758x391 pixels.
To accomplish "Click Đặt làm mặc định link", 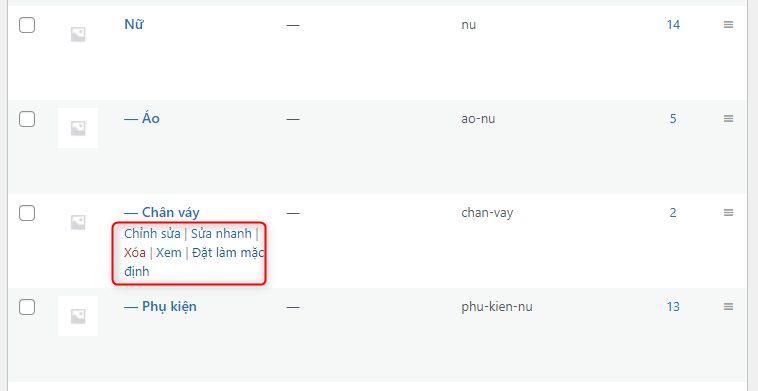I will click(194, 262).
